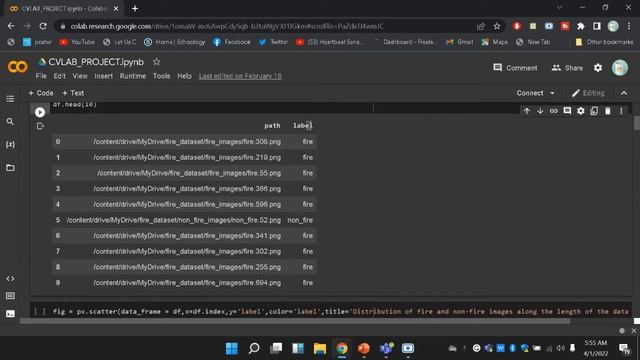Mirror cell in tab icon

tap(594, 111)
